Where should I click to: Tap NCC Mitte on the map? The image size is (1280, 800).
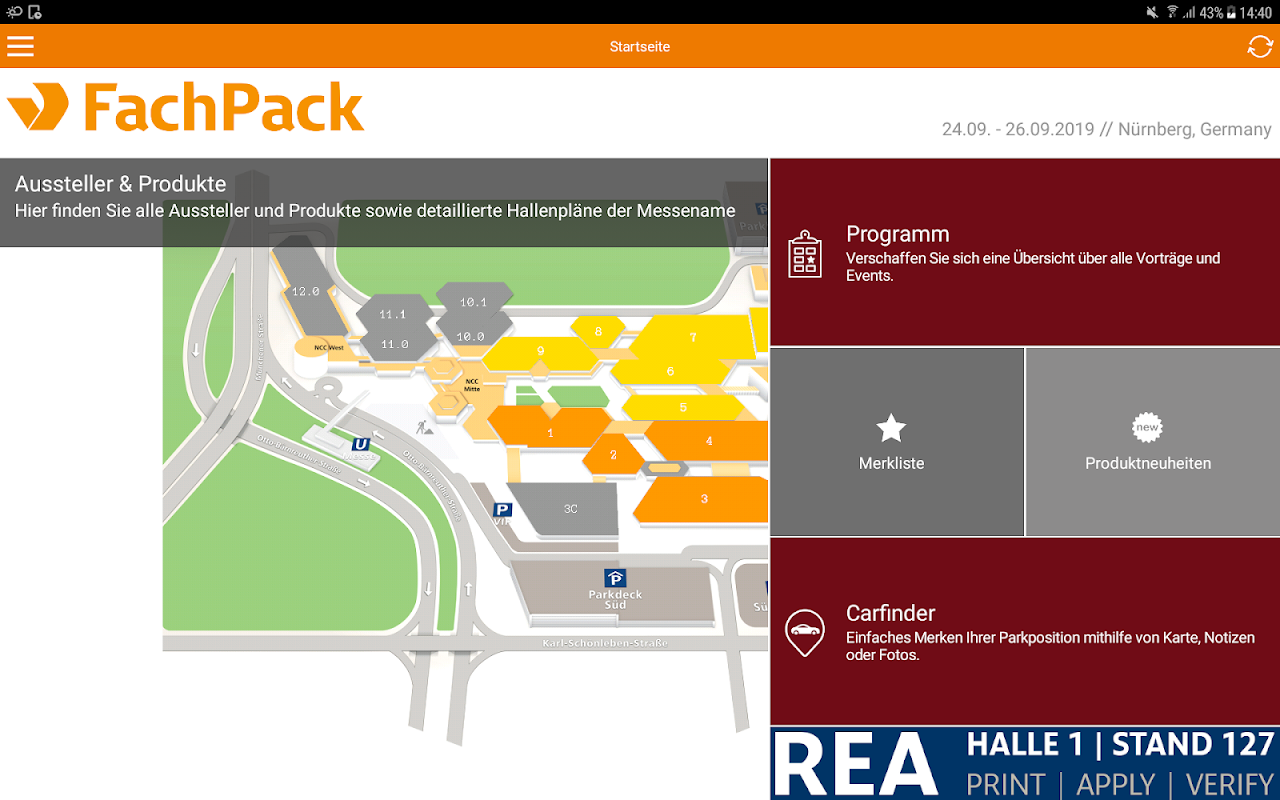(472, 385)
